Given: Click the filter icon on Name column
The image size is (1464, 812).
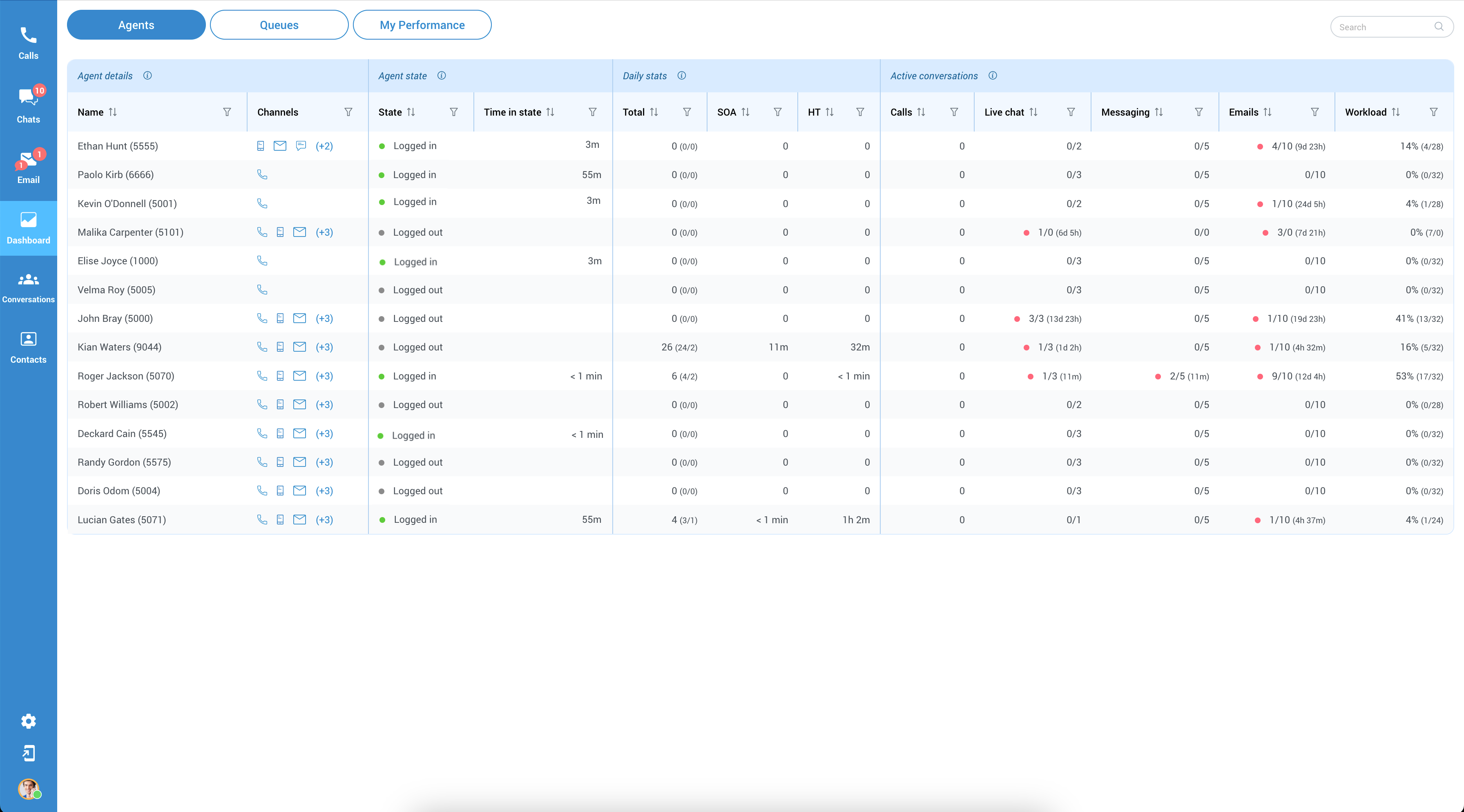Looking at the screenshot, I should [227, 112].
